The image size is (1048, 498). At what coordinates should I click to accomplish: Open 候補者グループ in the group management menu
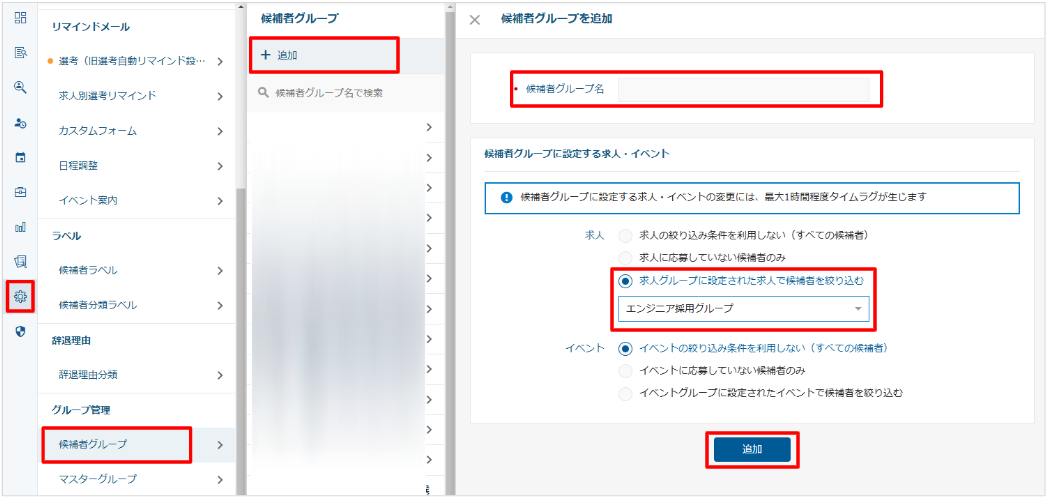pyautogui.click(x=116, y=444)
